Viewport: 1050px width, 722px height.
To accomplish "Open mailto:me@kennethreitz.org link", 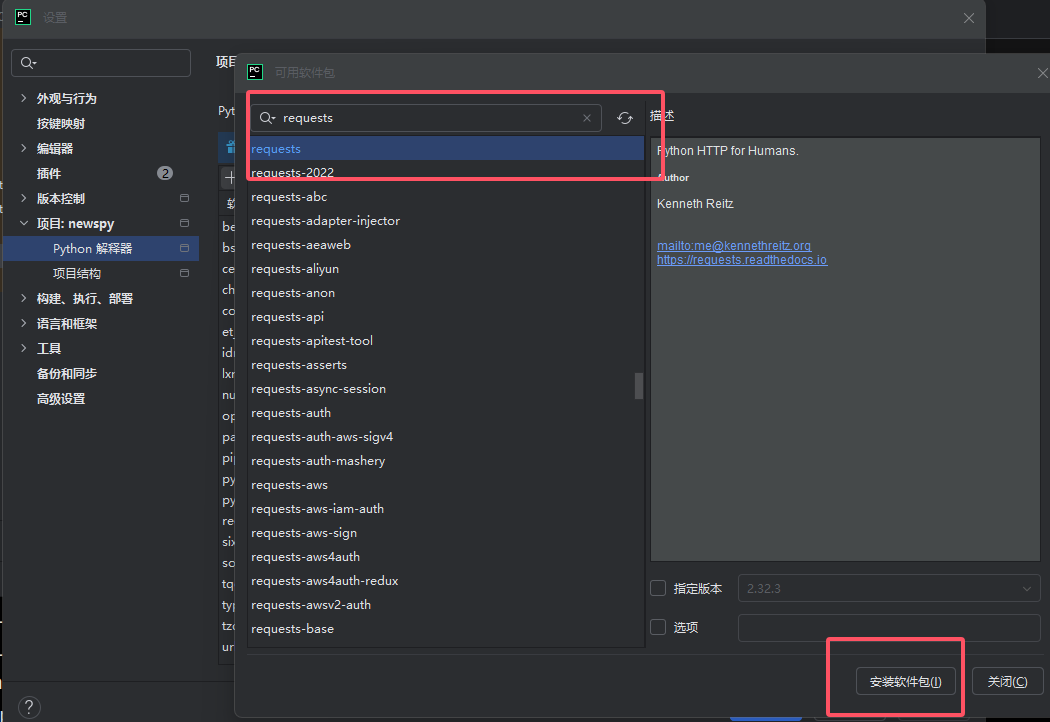I will (x=734, y=246).
